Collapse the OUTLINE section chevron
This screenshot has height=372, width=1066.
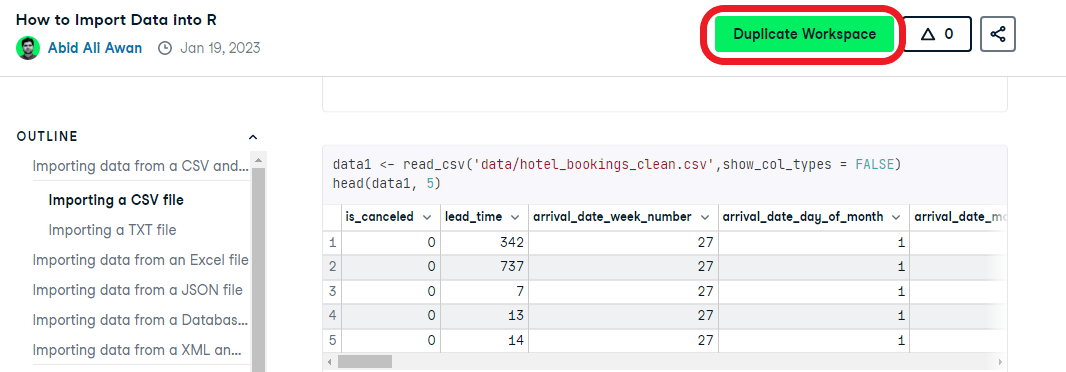point(253,137)
